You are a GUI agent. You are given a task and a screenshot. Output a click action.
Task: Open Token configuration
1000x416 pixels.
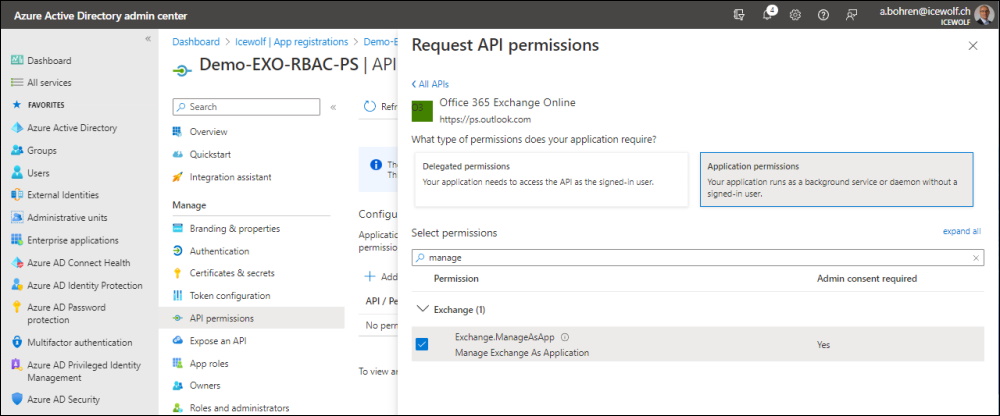(x=230, y=295)
